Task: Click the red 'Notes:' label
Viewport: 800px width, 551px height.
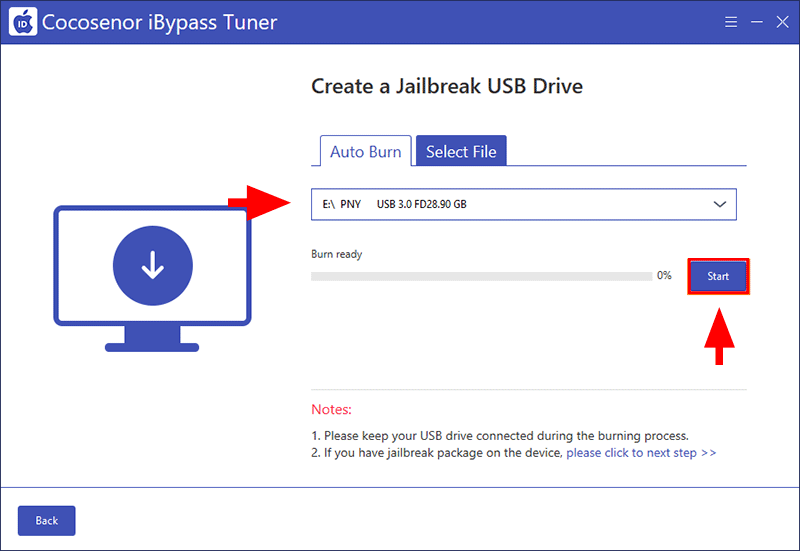Action: click(332, 410)
